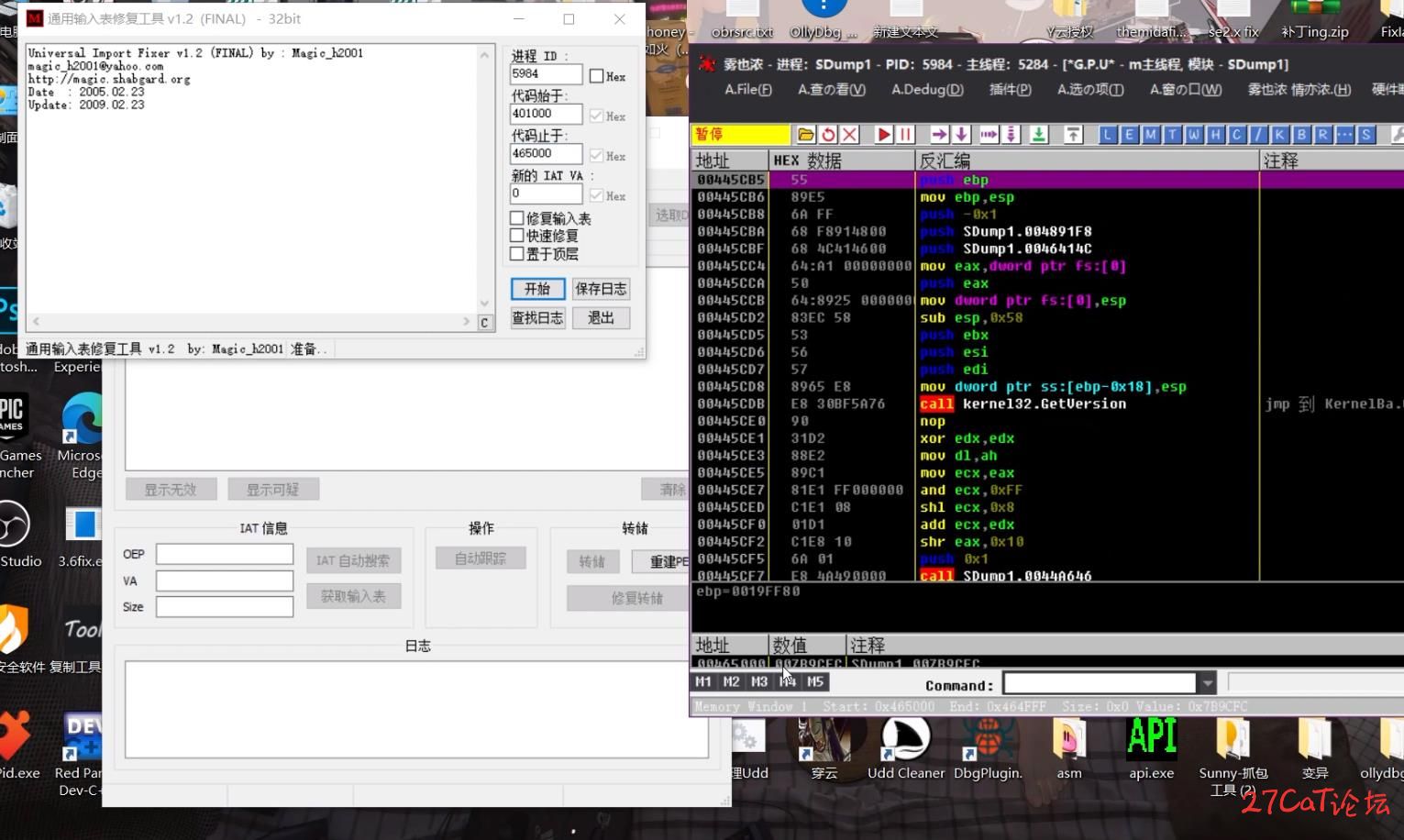
Task: Click the 修复转储 button
Action: pos(636,599)
